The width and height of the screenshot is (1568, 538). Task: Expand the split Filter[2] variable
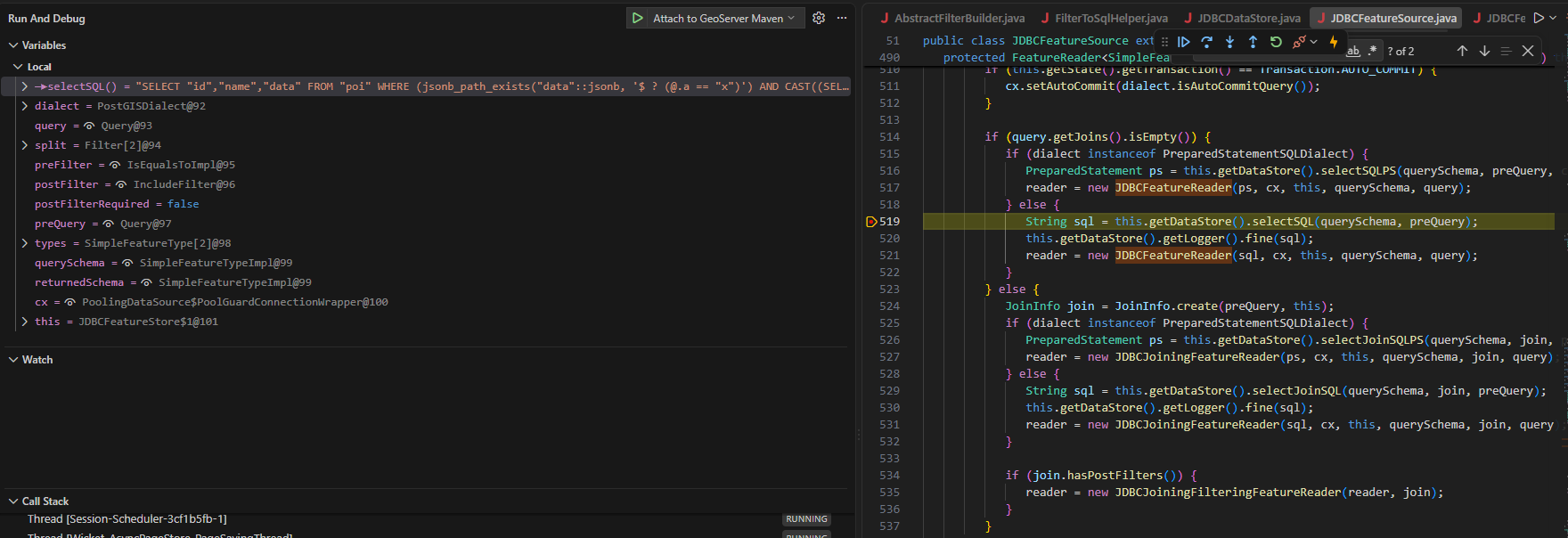pos(24,145)
